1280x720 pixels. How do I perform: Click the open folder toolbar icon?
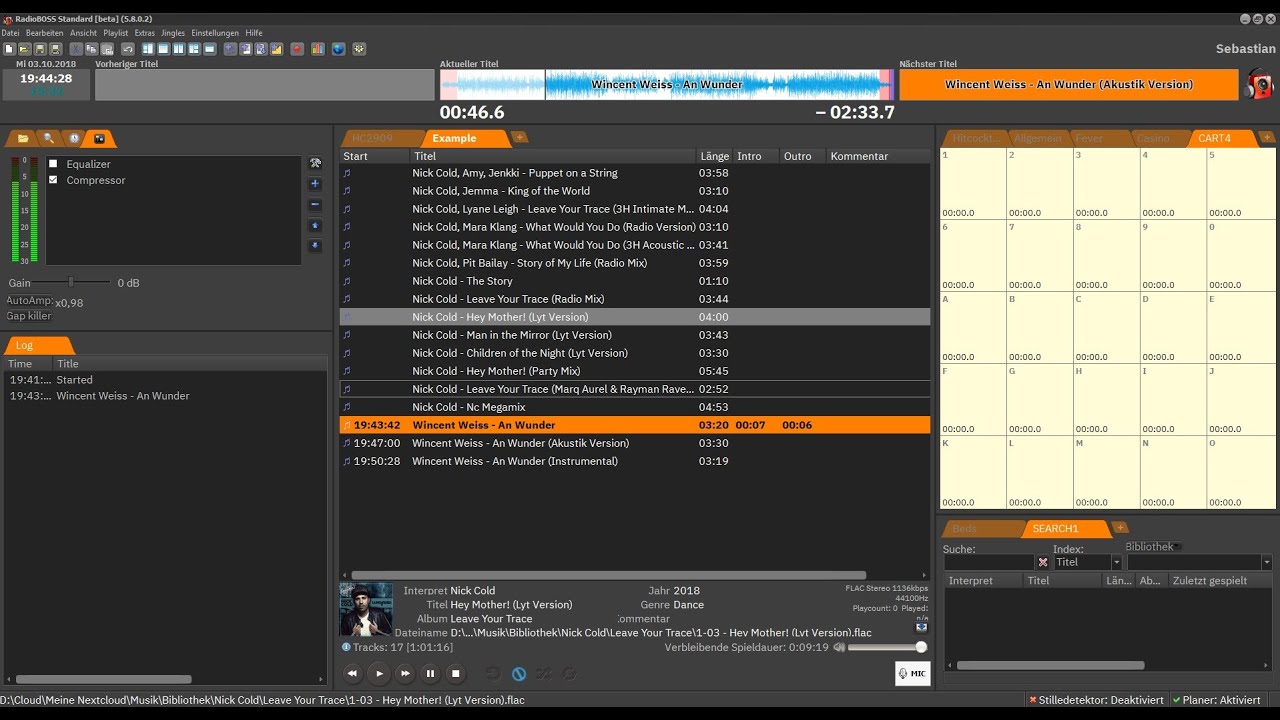24,49
